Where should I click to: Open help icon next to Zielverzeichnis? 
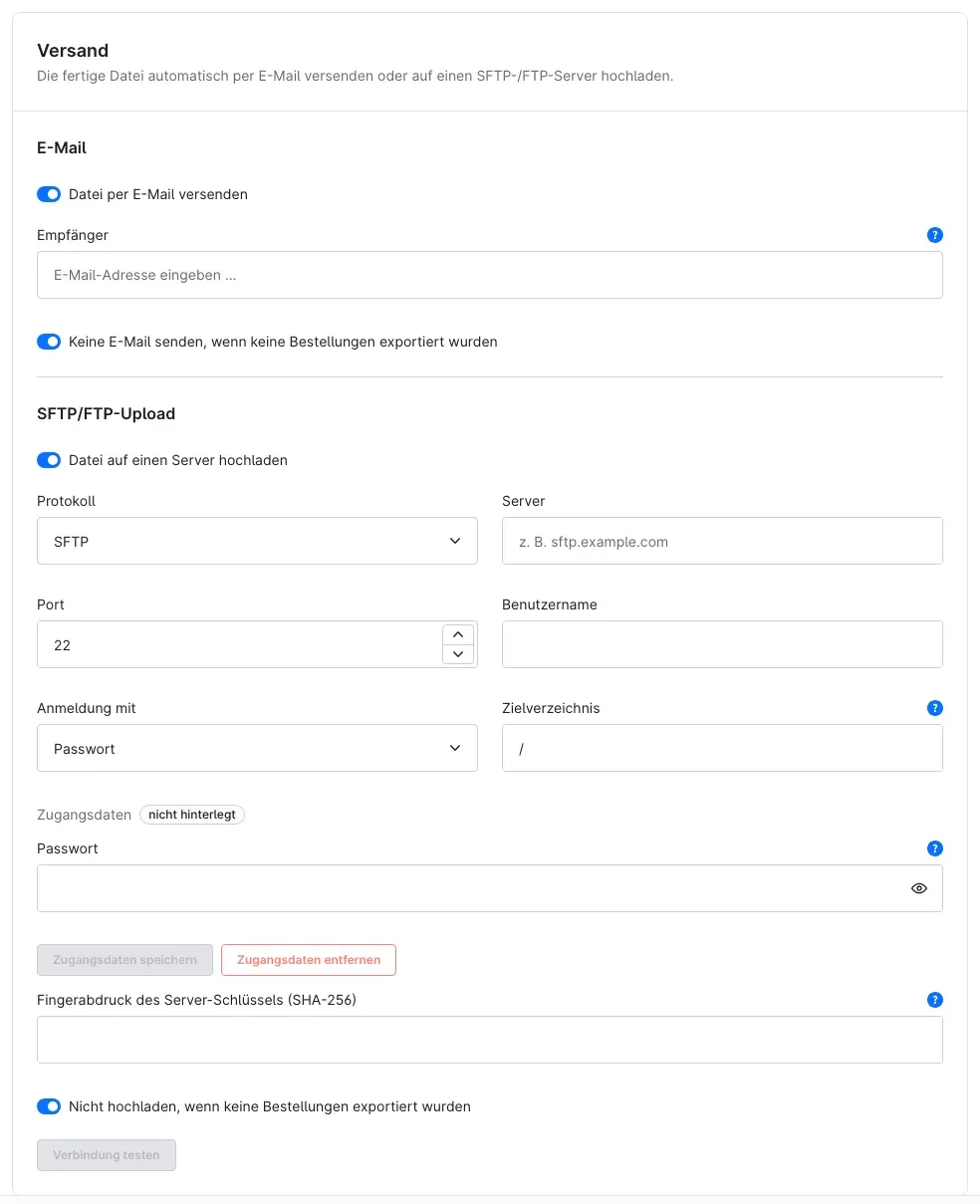[934, 708]
